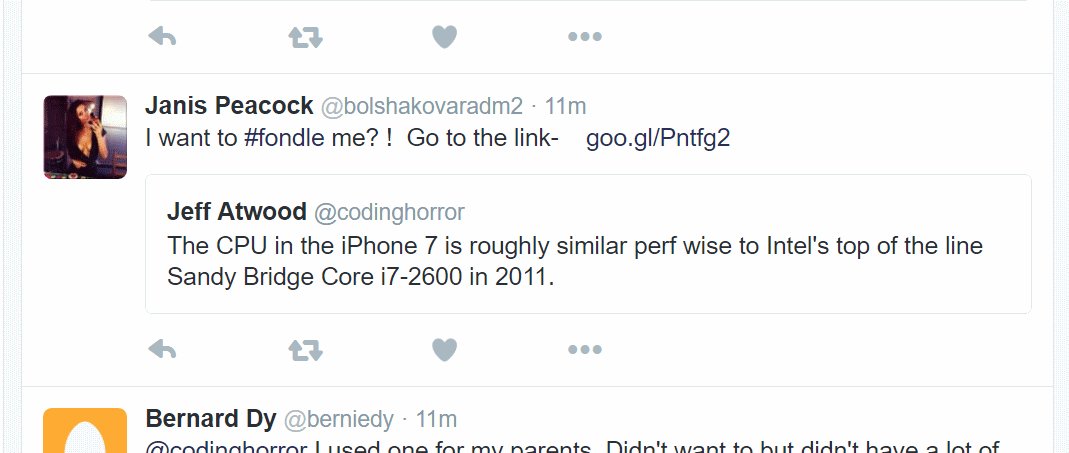Reply to the tweet above Janis Peacock's
1069x453 pixels.
162,37
